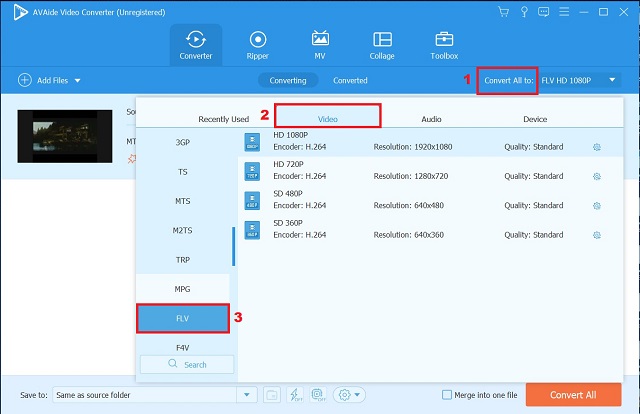The image size is (640, 414).
Task: Click the video thumbnail preview
Action: [x=65, y=136]
